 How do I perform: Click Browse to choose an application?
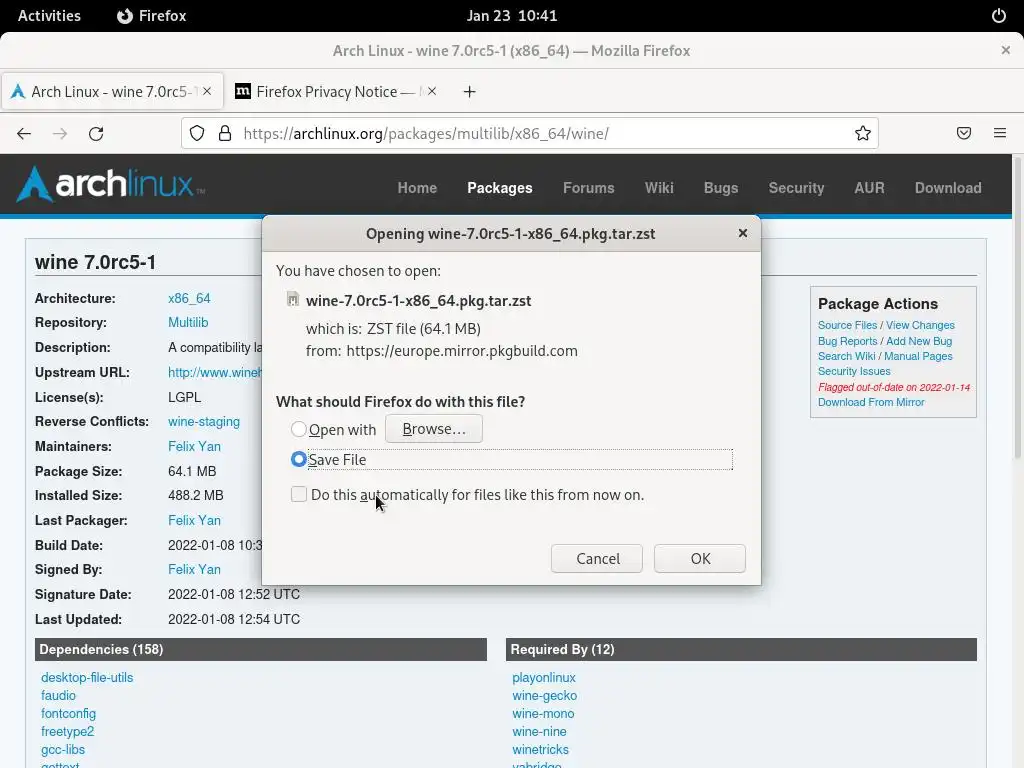point(434,429)
